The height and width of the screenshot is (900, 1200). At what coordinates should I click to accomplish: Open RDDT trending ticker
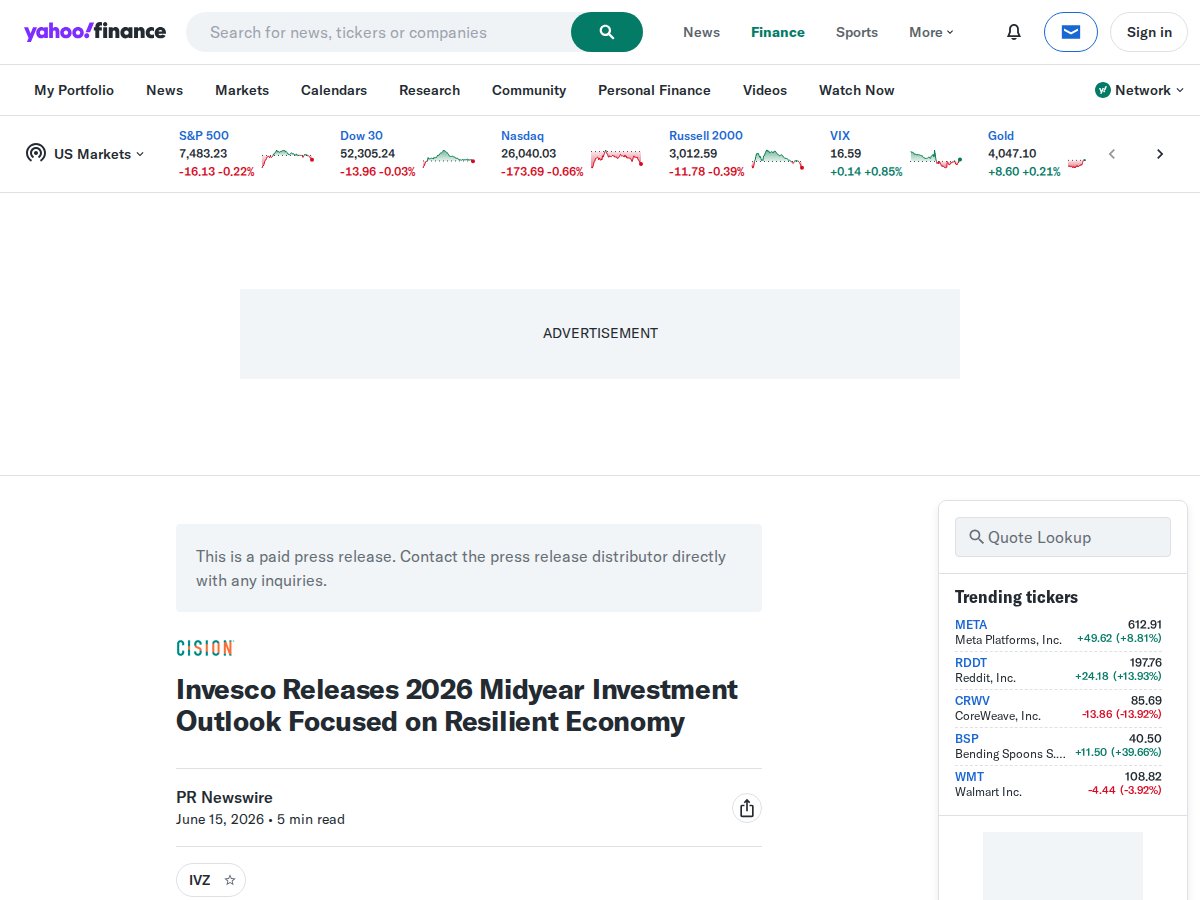click(x=971, y=663)
